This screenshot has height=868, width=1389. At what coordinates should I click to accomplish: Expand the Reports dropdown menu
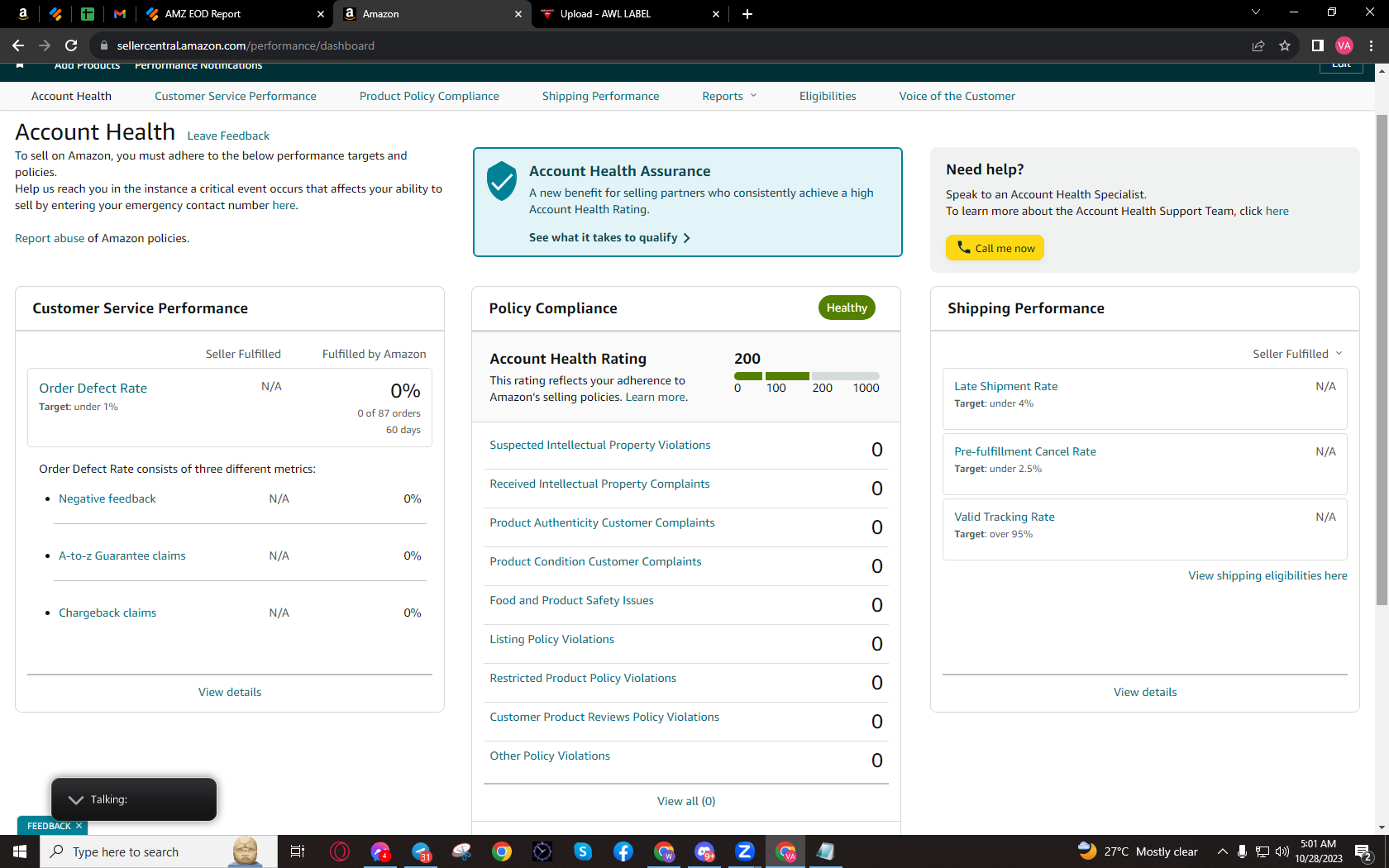[729, 96]
